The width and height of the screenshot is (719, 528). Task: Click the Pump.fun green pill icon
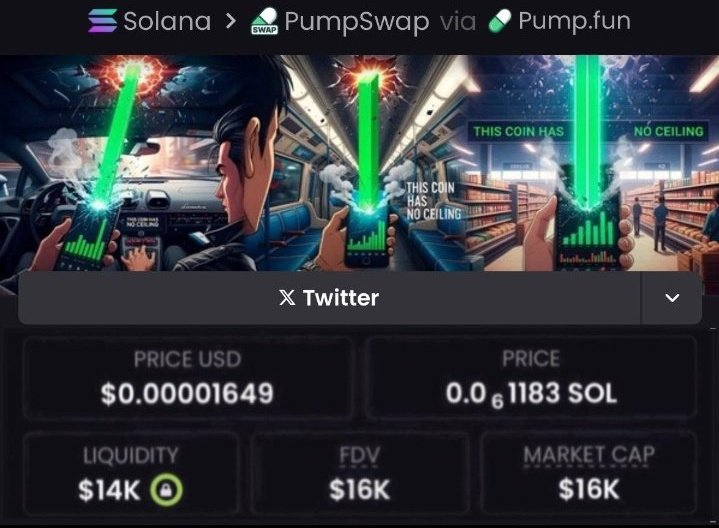click(x=499, y=22)
